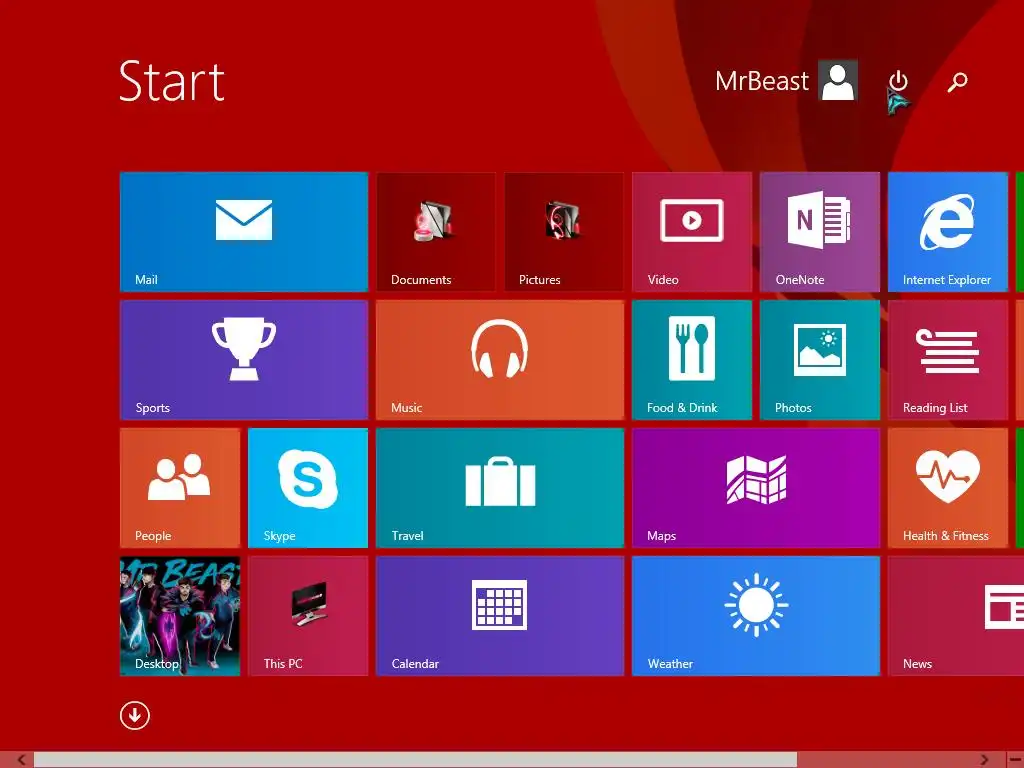Image resolution: width=1024 pixels, height=768 pixels.
Task: Click the horizontal scrollbar thumb
Action: click(x=415, y=760)
